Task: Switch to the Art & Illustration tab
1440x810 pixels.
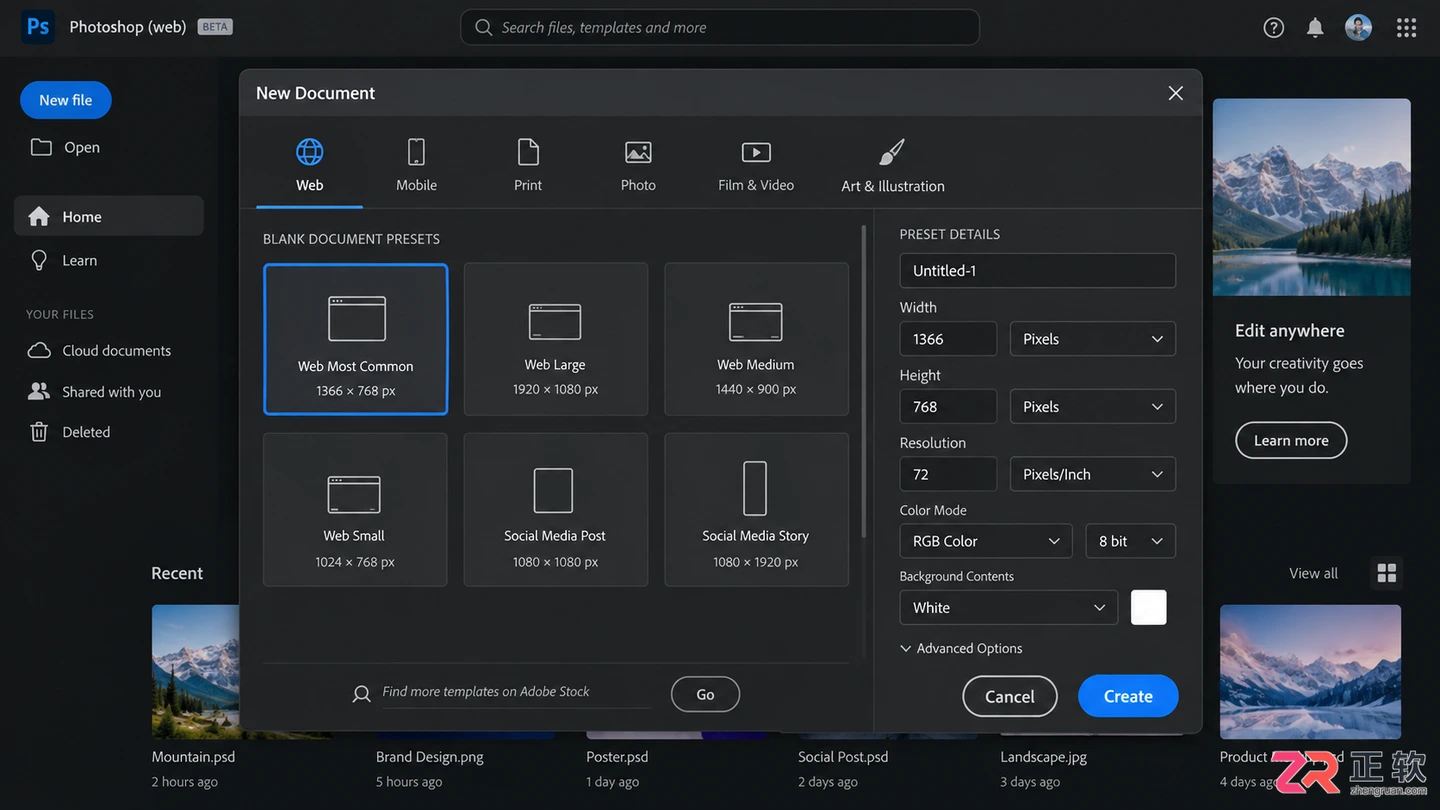Action: coord(893,165)
